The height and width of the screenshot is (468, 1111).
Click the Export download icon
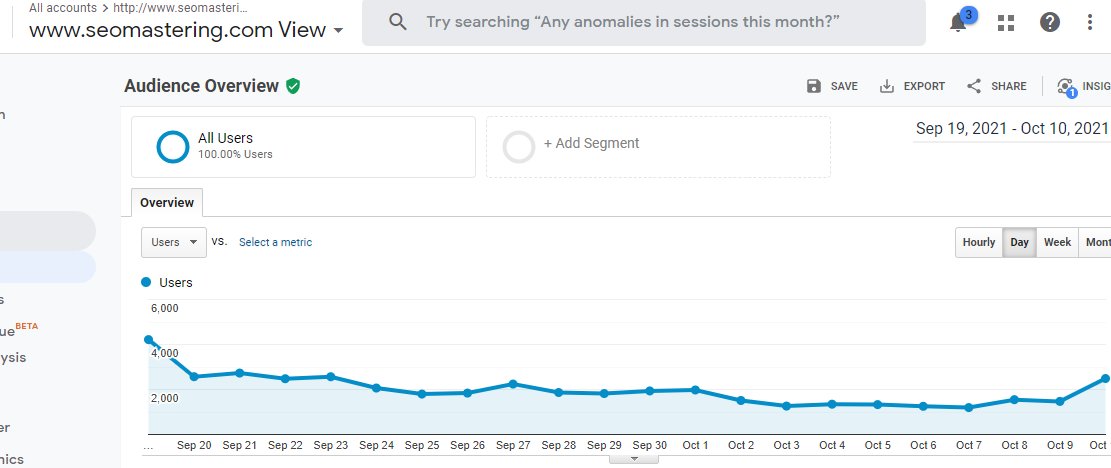887,86
